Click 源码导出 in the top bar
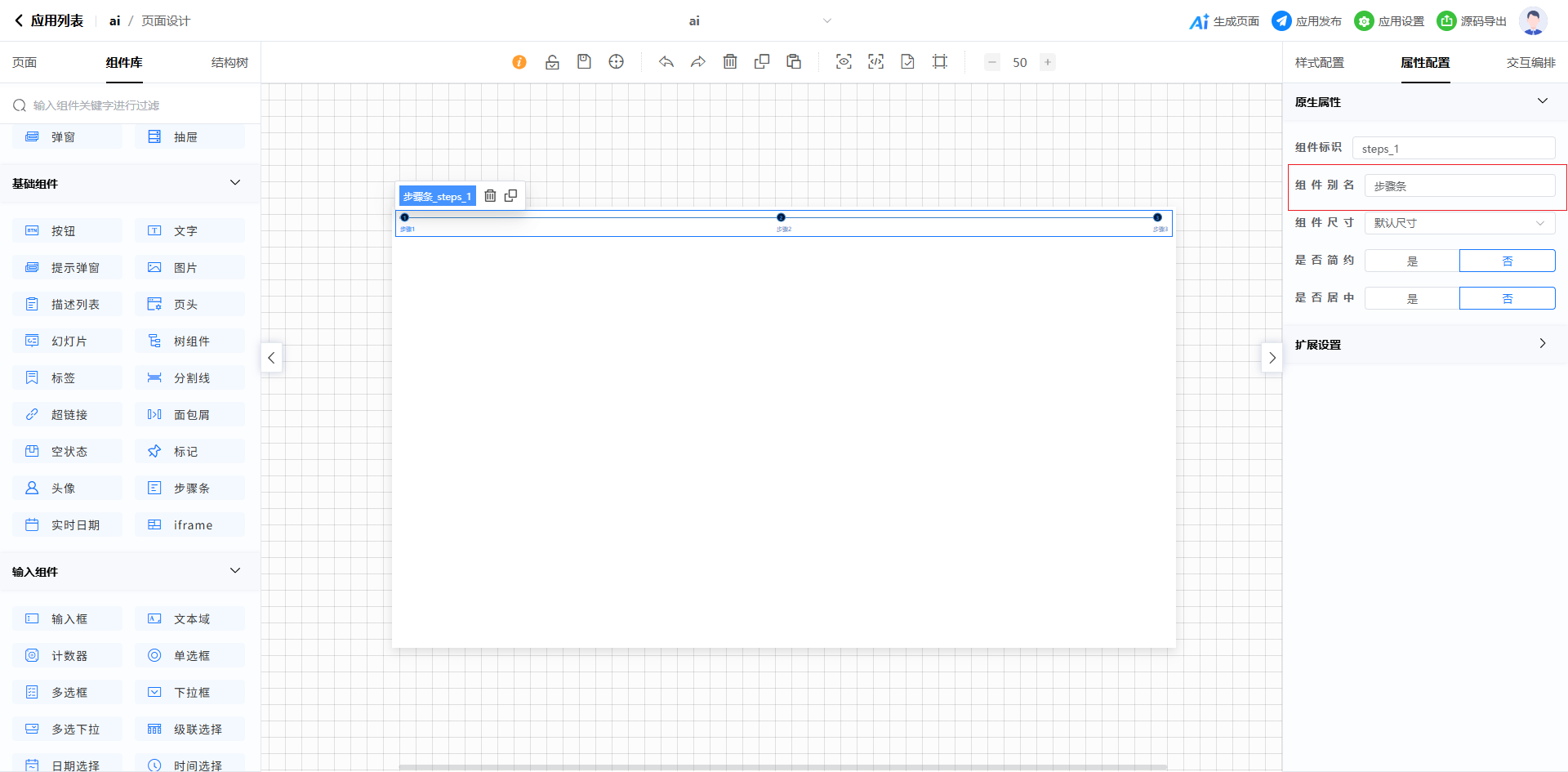The image size is (1568, 772). coord(1472,21)
